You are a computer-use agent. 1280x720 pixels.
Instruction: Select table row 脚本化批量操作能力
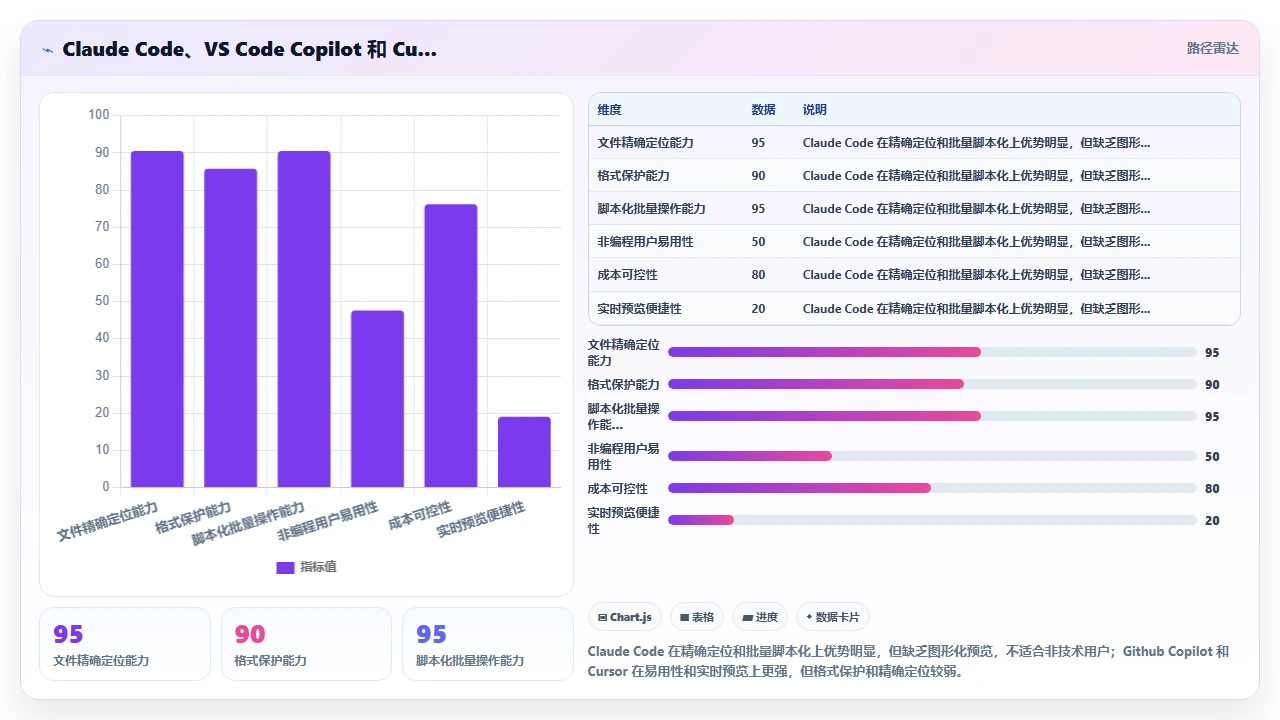pyautogui.click(x=914, y=209)
